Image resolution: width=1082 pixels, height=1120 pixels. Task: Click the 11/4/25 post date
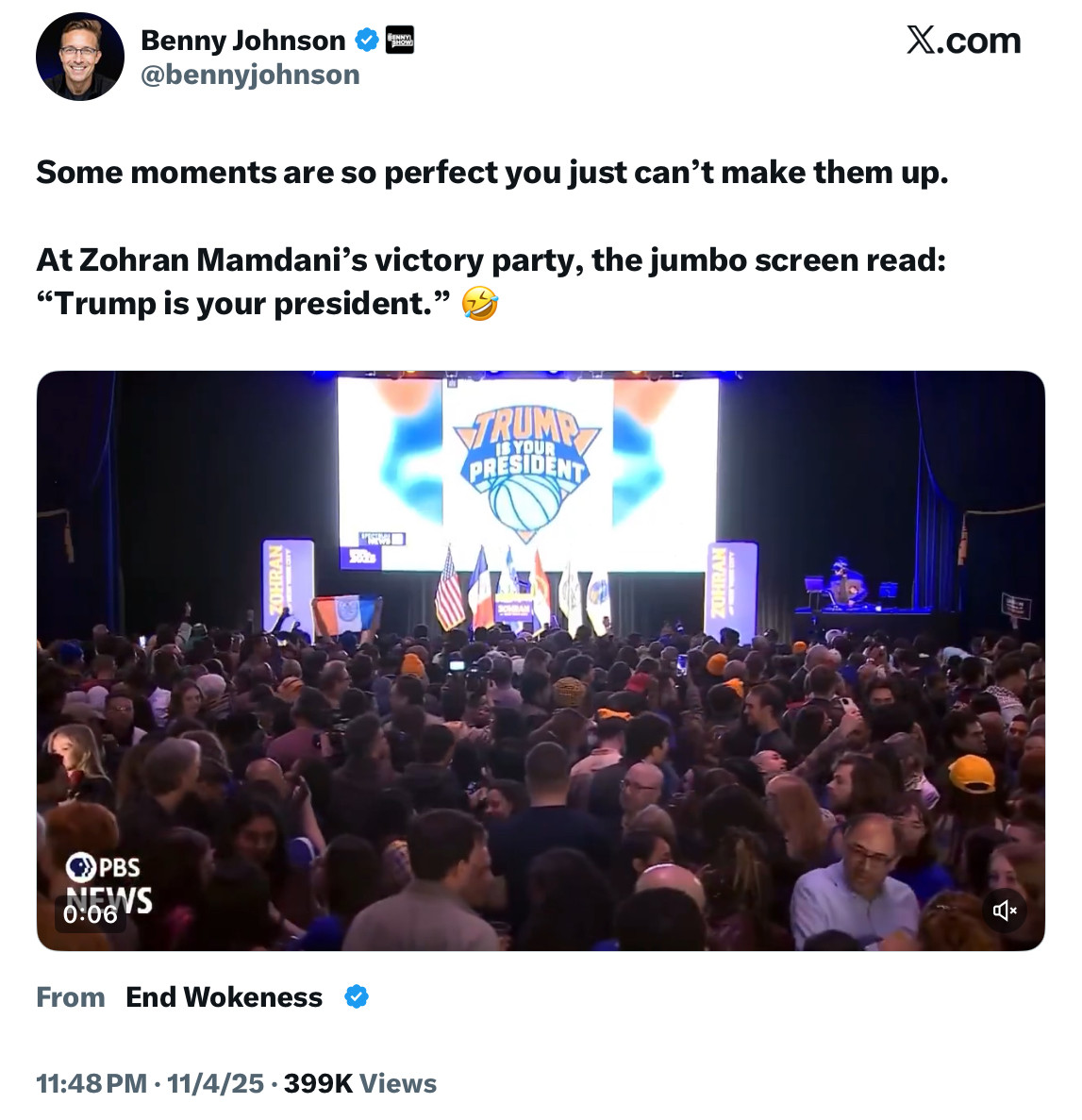[215, 1083]
